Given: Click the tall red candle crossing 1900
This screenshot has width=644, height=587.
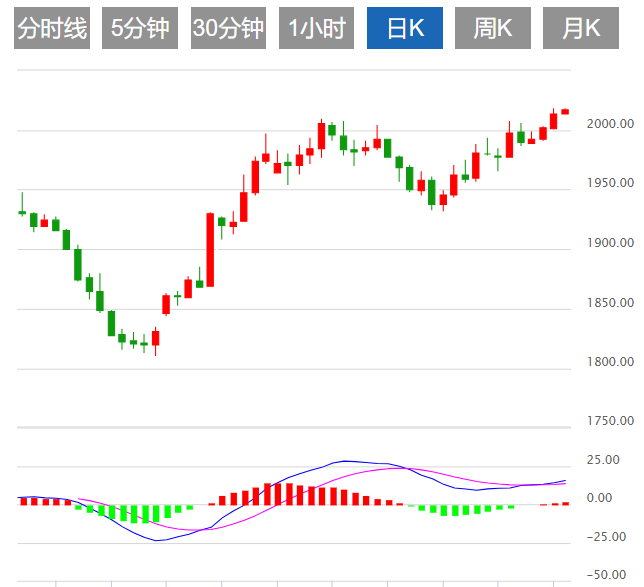Looking at the screenshot, I should click(x=210, y=250).
